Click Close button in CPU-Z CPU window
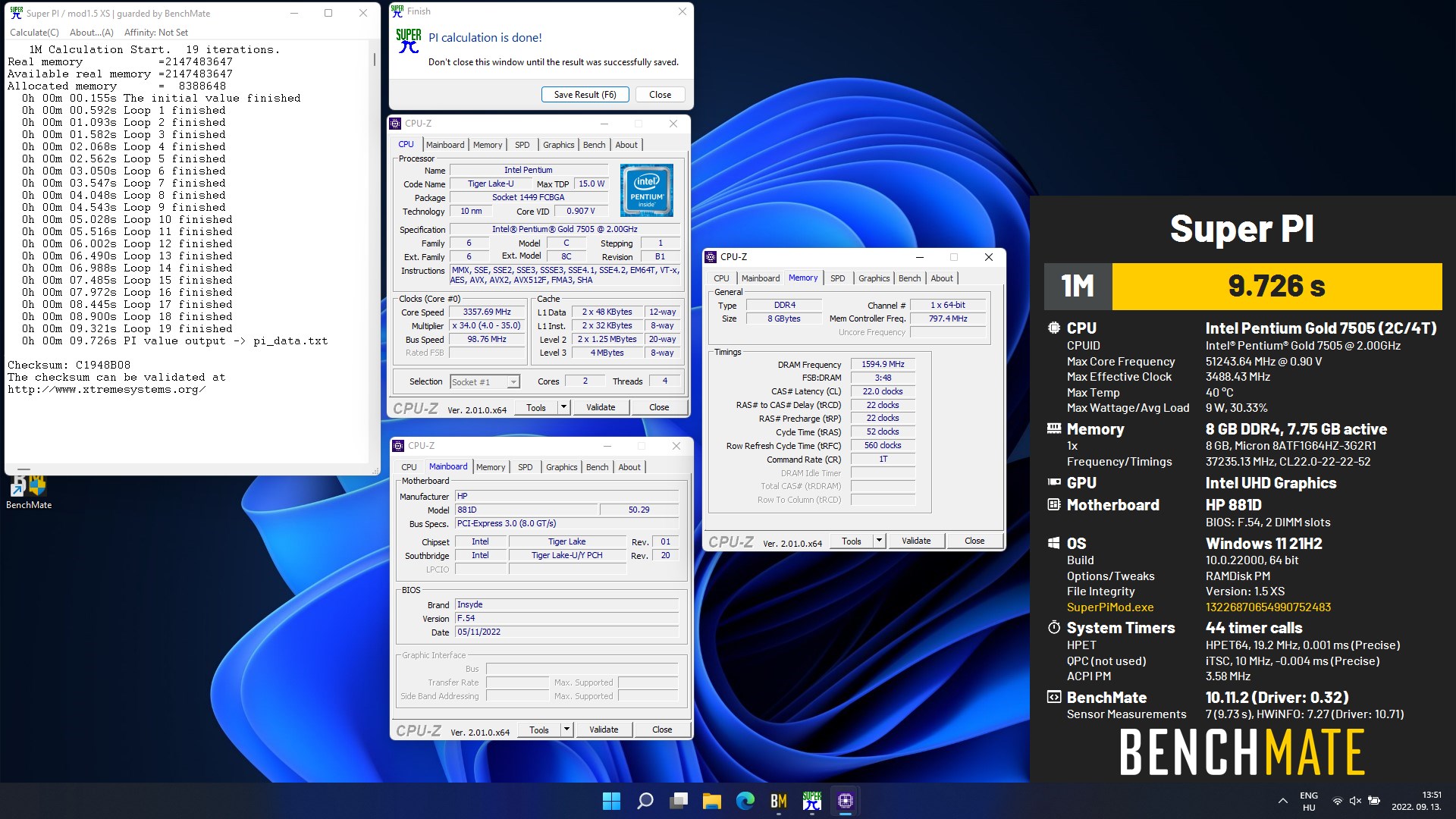This screenshot has width=1456, height=819. (x=659, y=407)
